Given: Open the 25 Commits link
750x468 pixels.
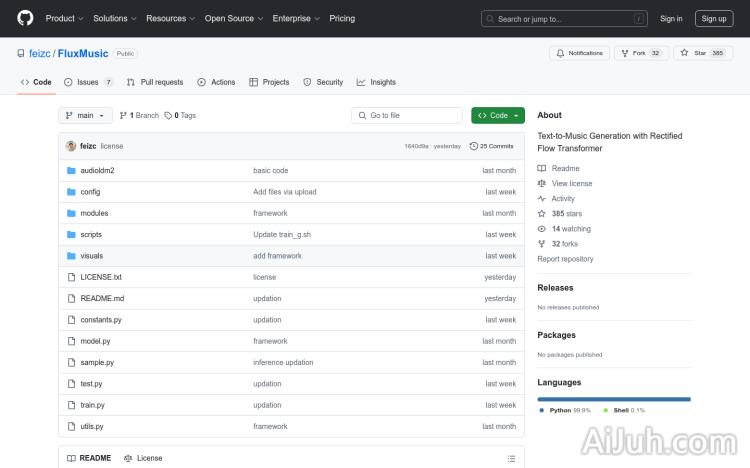Looking at the screenshot, I should [492, 146].
